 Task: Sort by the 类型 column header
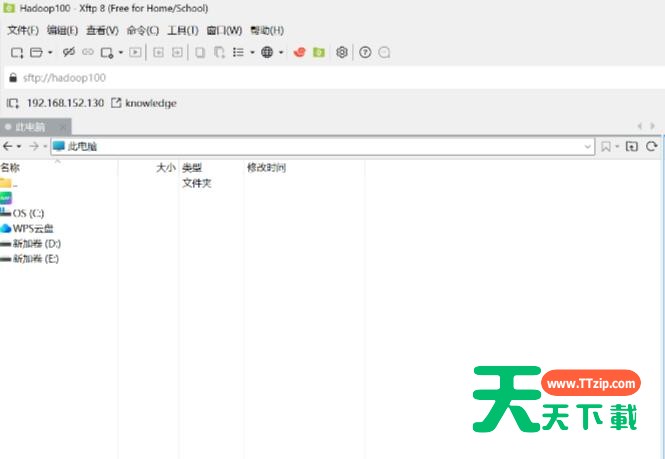click(x=211, y=168)
